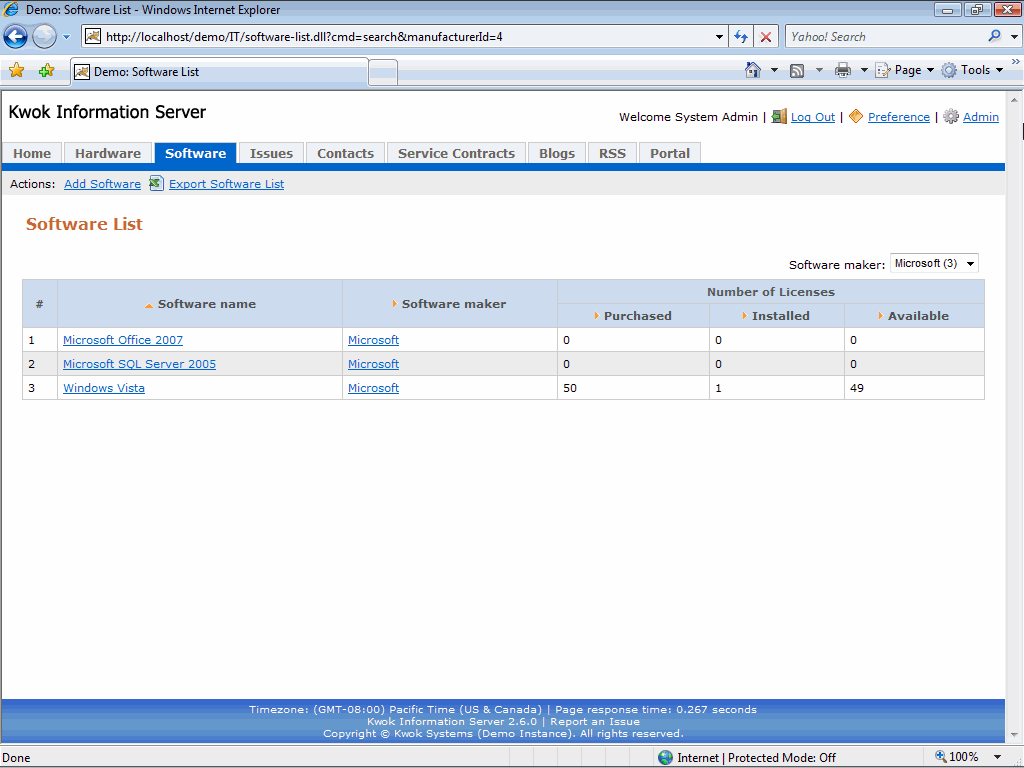Click Export Software List link
The width and height of the screenshot is (1024, 768).
click(x=227, y=184)
